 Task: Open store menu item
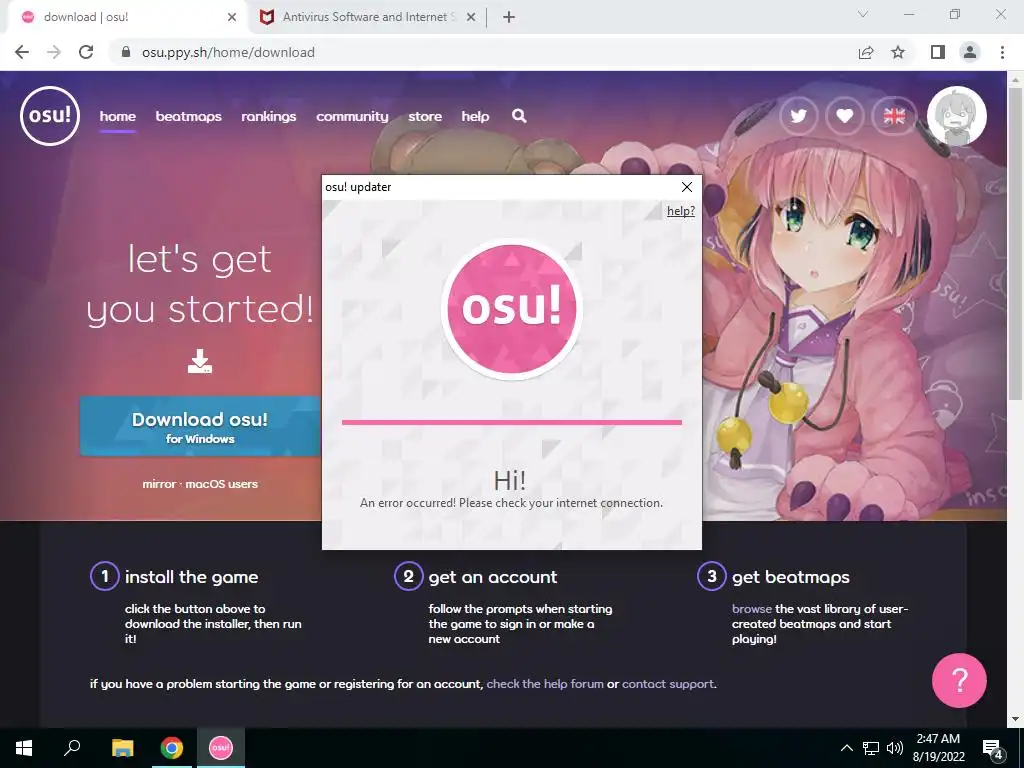click(425, 116)
